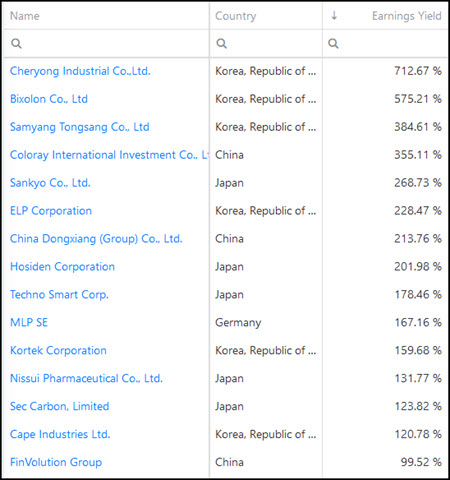The image size is (450, 480).
Task: Select the 213.76 % earnings yield cell
Action: [418, 239]
